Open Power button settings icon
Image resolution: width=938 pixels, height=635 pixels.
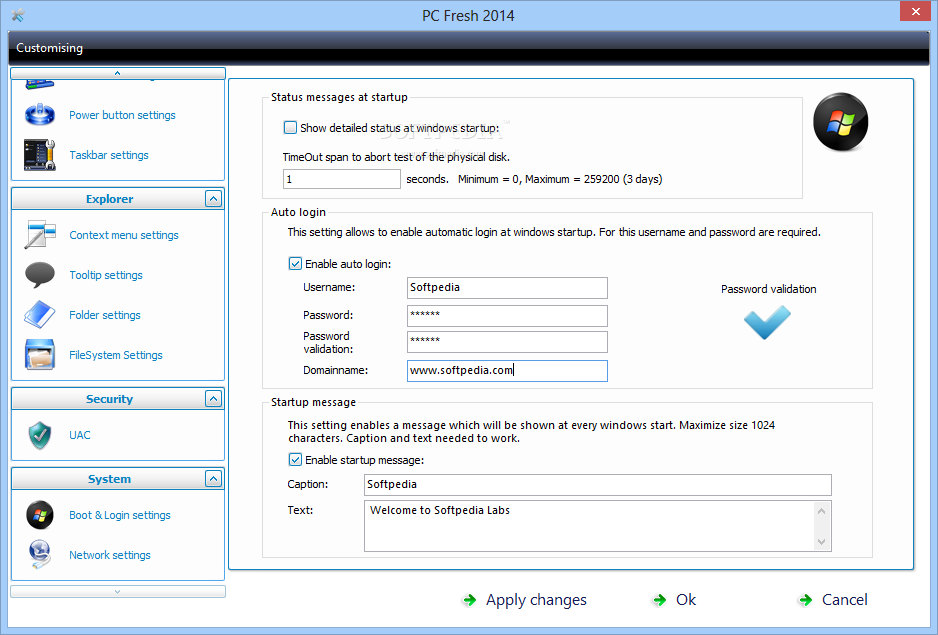(x=40, y=114)
